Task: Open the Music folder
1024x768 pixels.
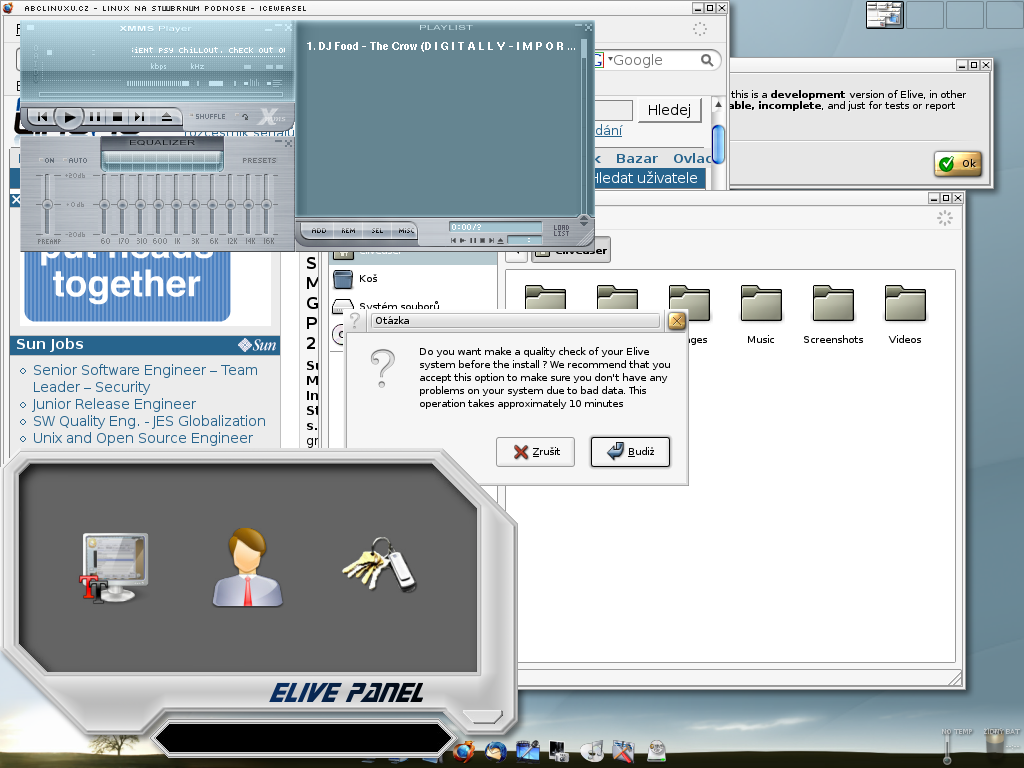Action: click(761, 304)
